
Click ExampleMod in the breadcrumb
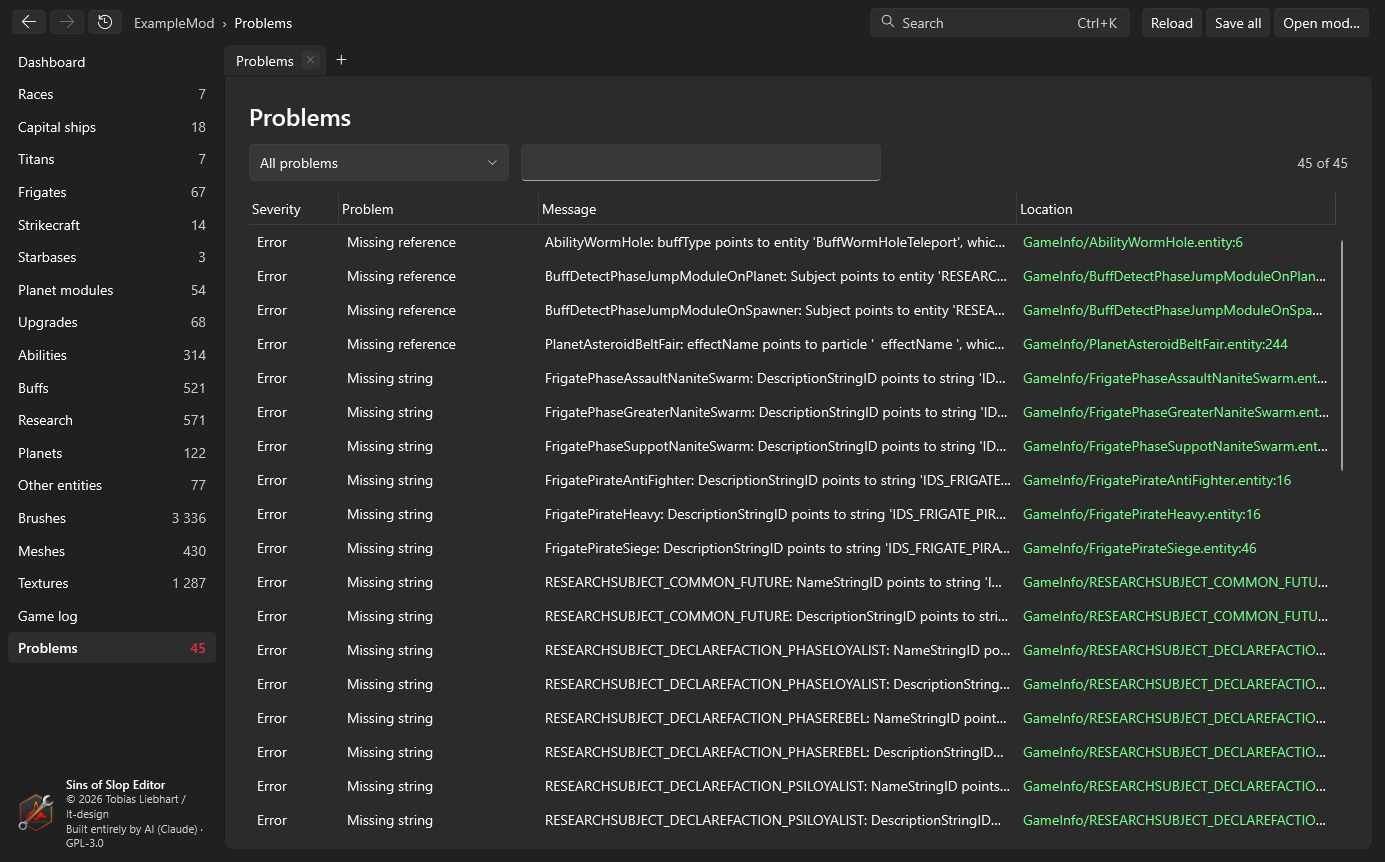[174, 23]
